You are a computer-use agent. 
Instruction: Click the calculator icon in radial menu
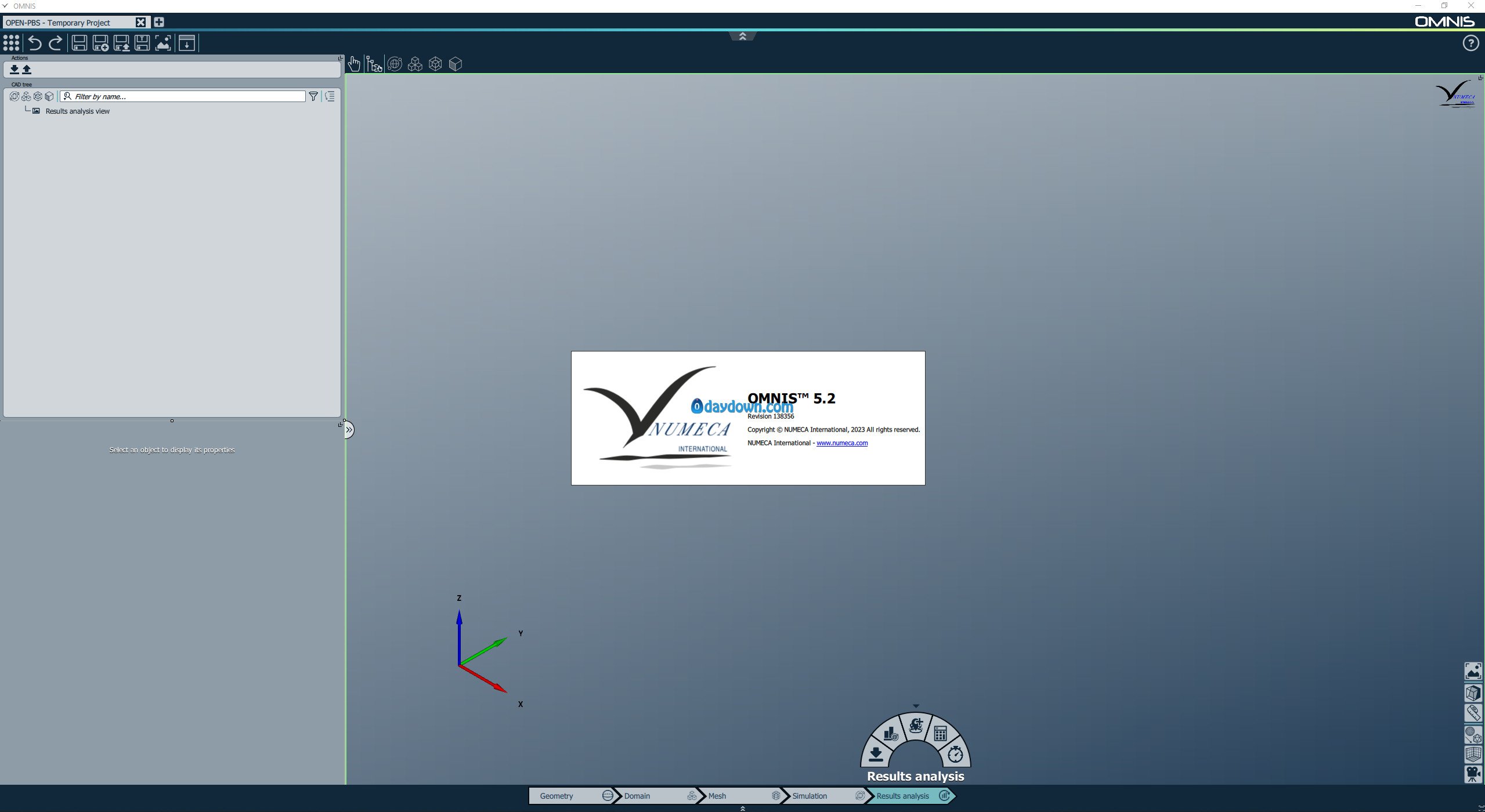(x=941, y=734)
